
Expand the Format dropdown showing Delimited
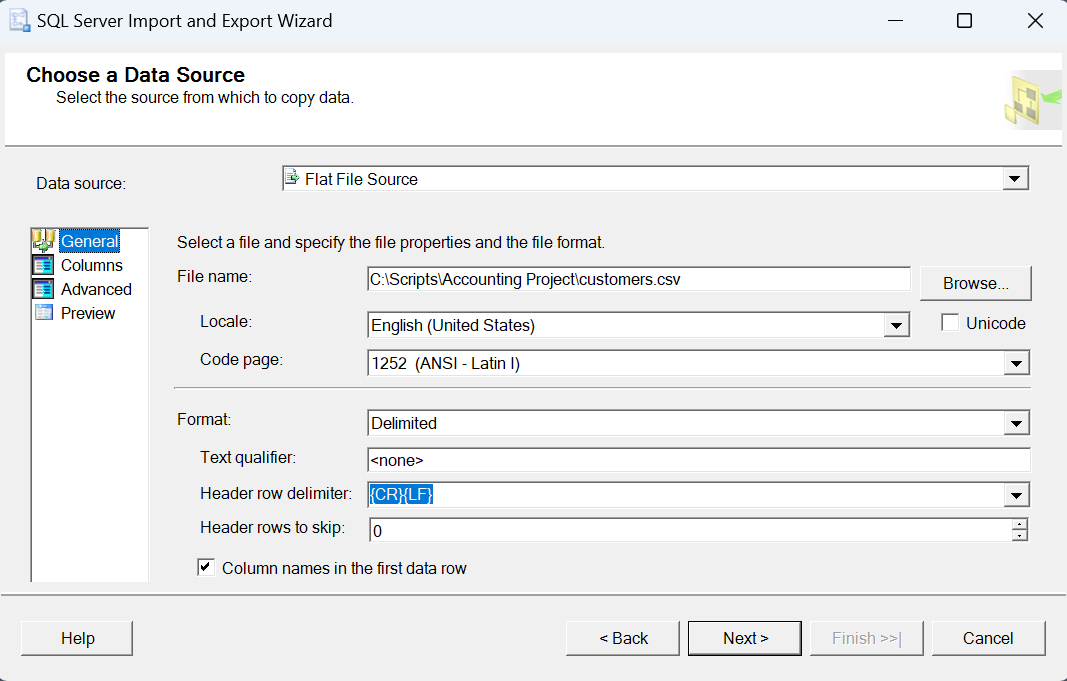click(x=1016, y=422)
